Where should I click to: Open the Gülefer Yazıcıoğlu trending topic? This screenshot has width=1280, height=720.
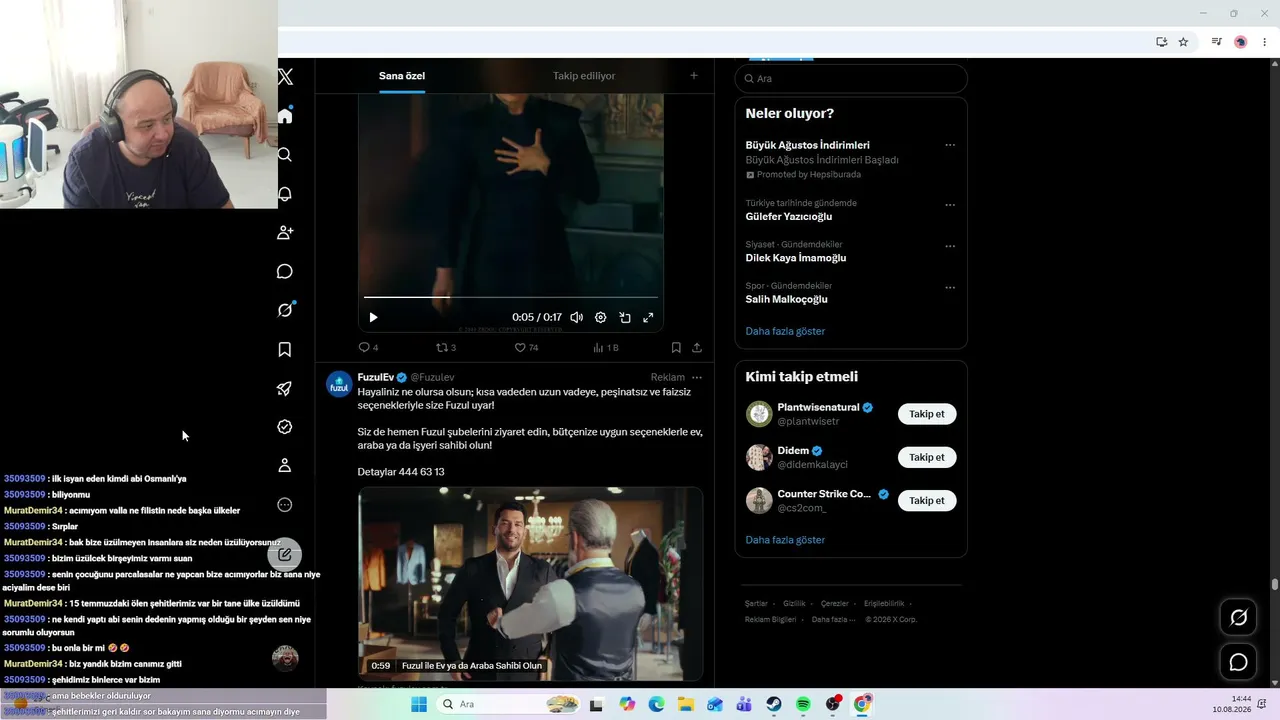point(789,216)
